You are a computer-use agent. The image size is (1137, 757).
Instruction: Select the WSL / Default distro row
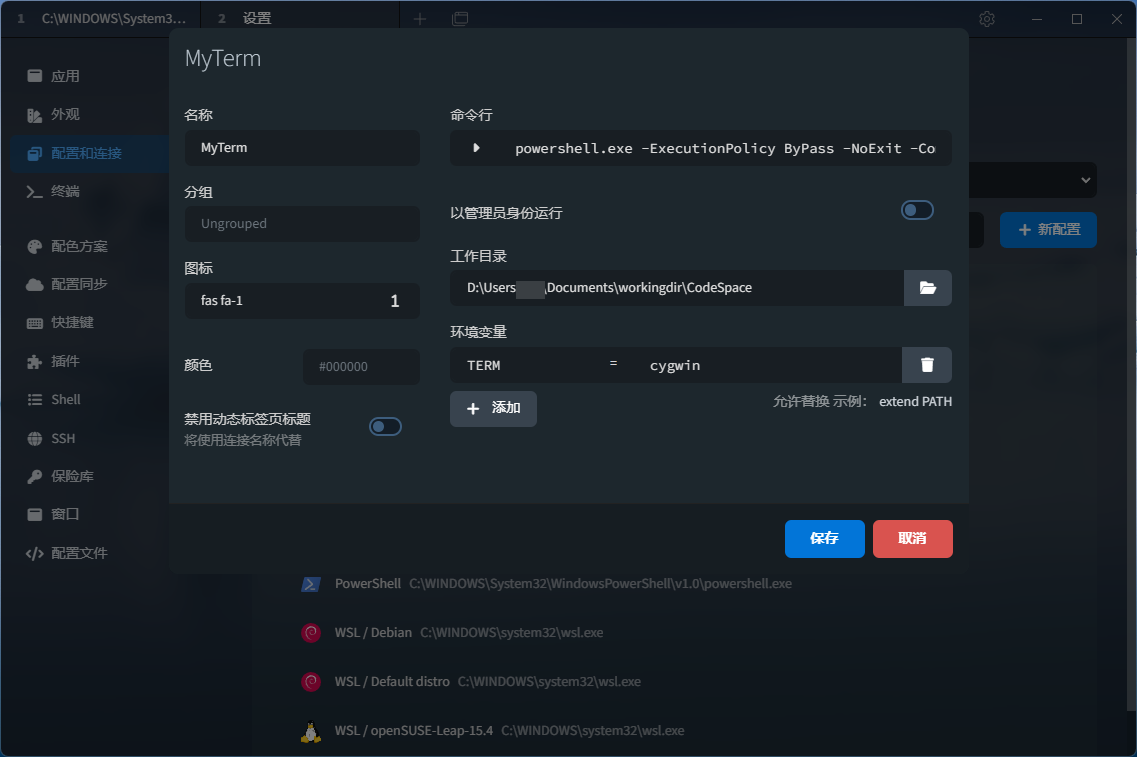[487, 682]
